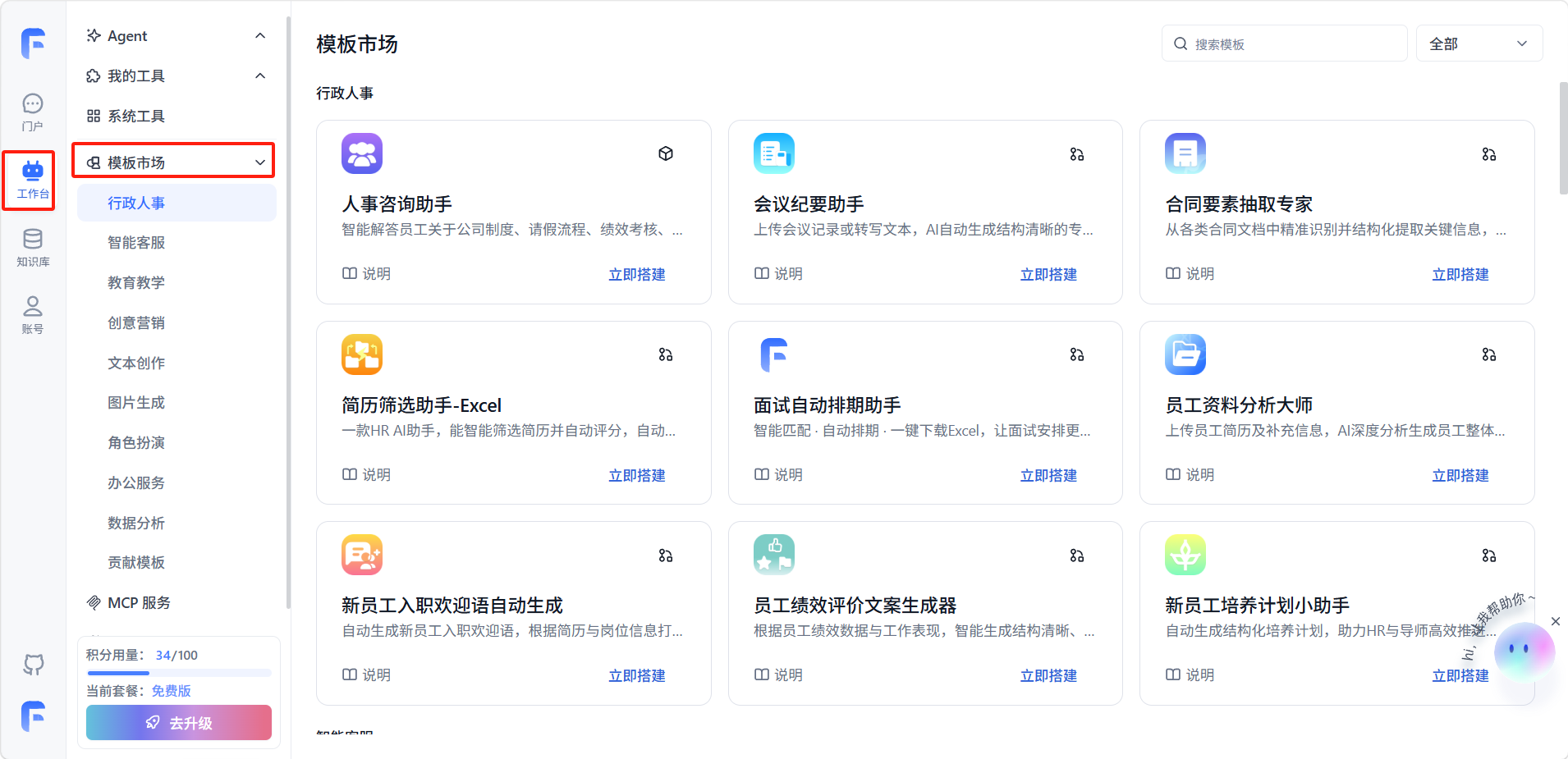1568x759 pixels.
Task: Click the 简历筛选助手-Excel orange icon
Action: tap(362, 354)
